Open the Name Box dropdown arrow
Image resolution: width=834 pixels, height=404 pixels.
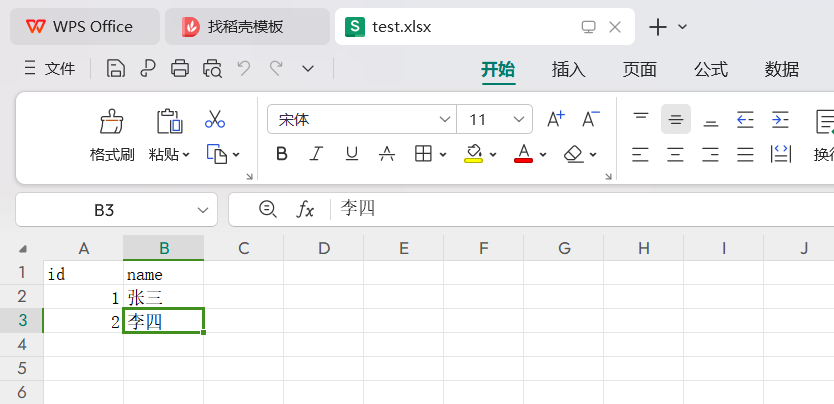click(203, 210)
